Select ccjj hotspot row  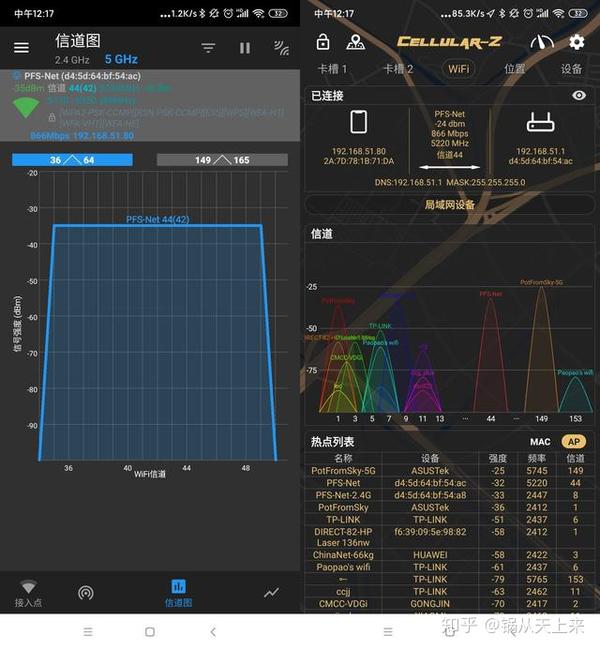pyautogui.click(x=450, y=592)
